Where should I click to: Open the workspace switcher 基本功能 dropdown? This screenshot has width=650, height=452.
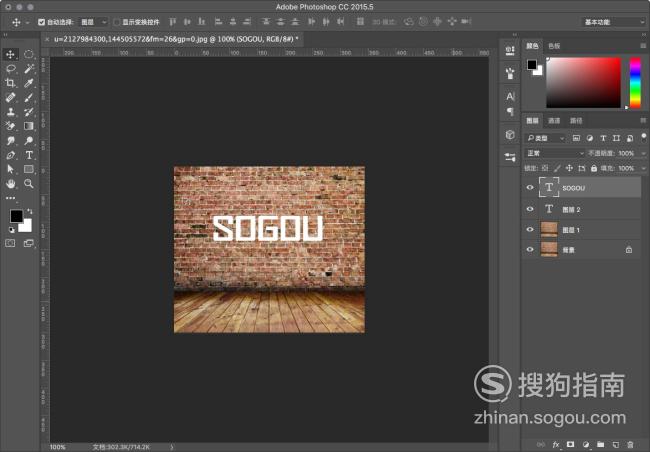[613, 22]
